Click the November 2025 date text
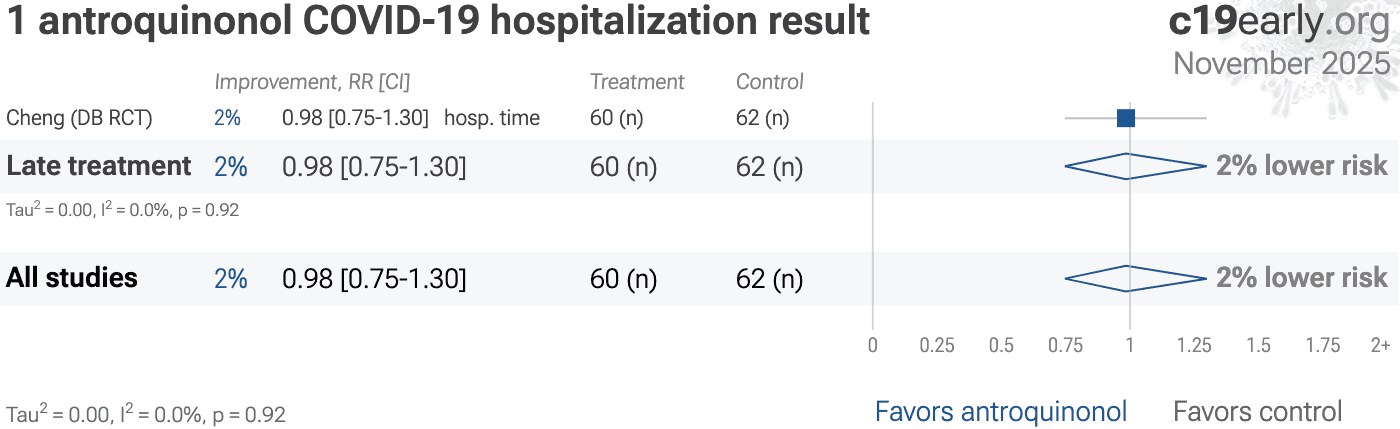Screen dimensions: 1400x429 [1281, 63]
